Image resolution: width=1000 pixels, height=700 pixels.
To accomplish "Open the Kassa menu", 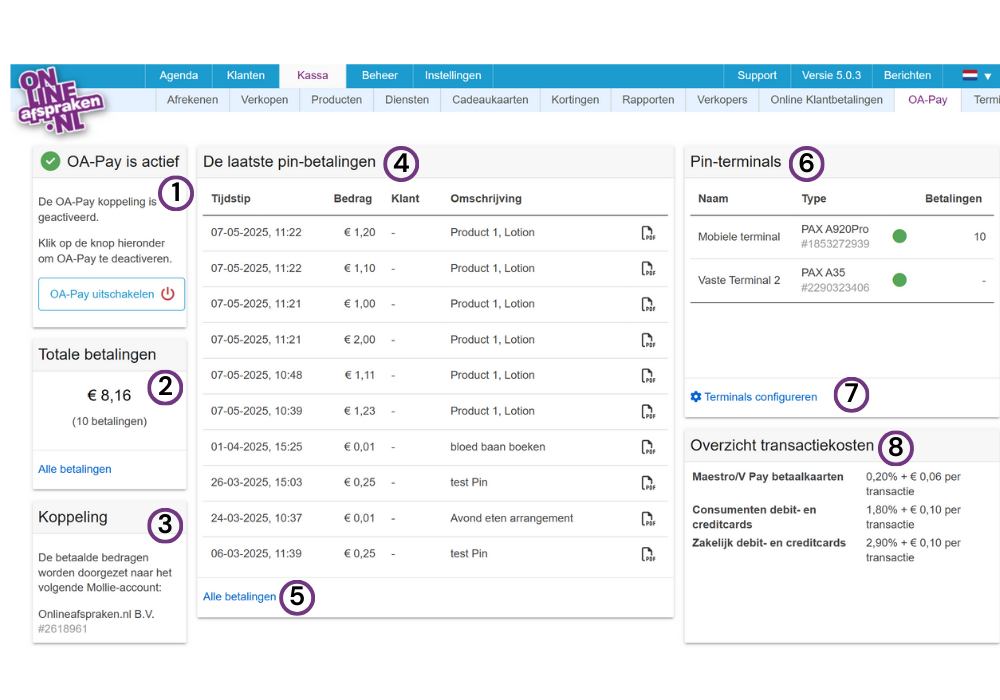I will tap(312, 74).
